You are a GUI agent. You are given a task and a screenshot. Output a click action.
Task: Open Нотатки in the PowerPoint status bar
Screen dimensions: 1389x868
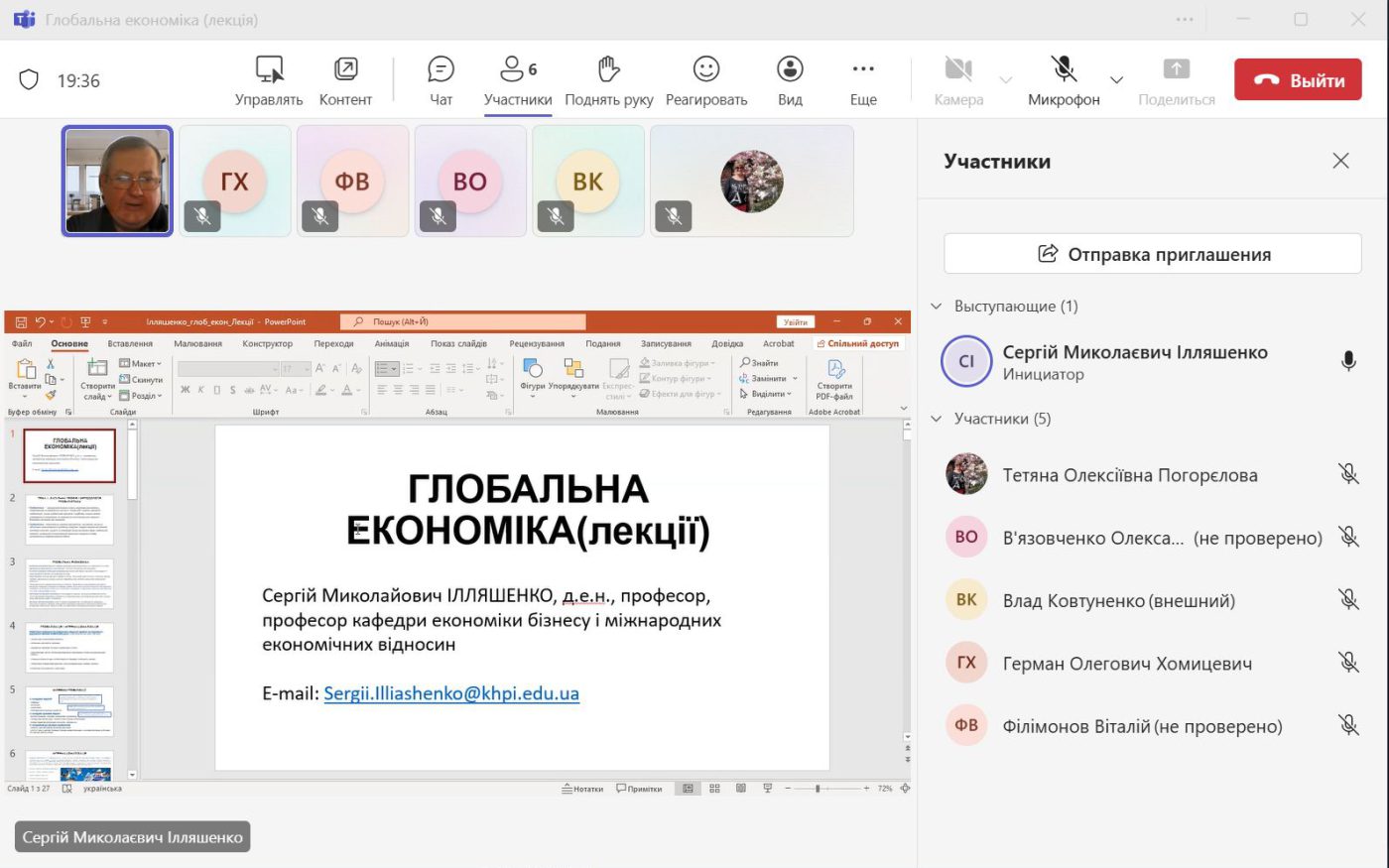(583, 788)
